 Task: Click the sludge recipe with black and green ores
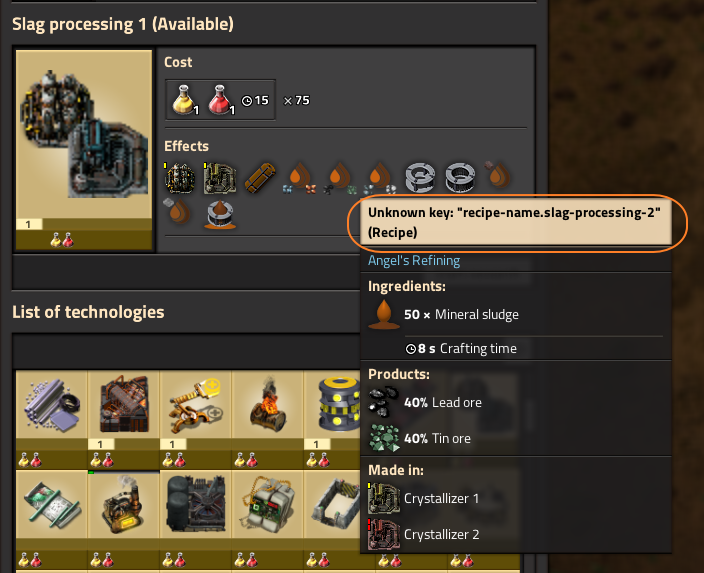(x=340, y=178)
